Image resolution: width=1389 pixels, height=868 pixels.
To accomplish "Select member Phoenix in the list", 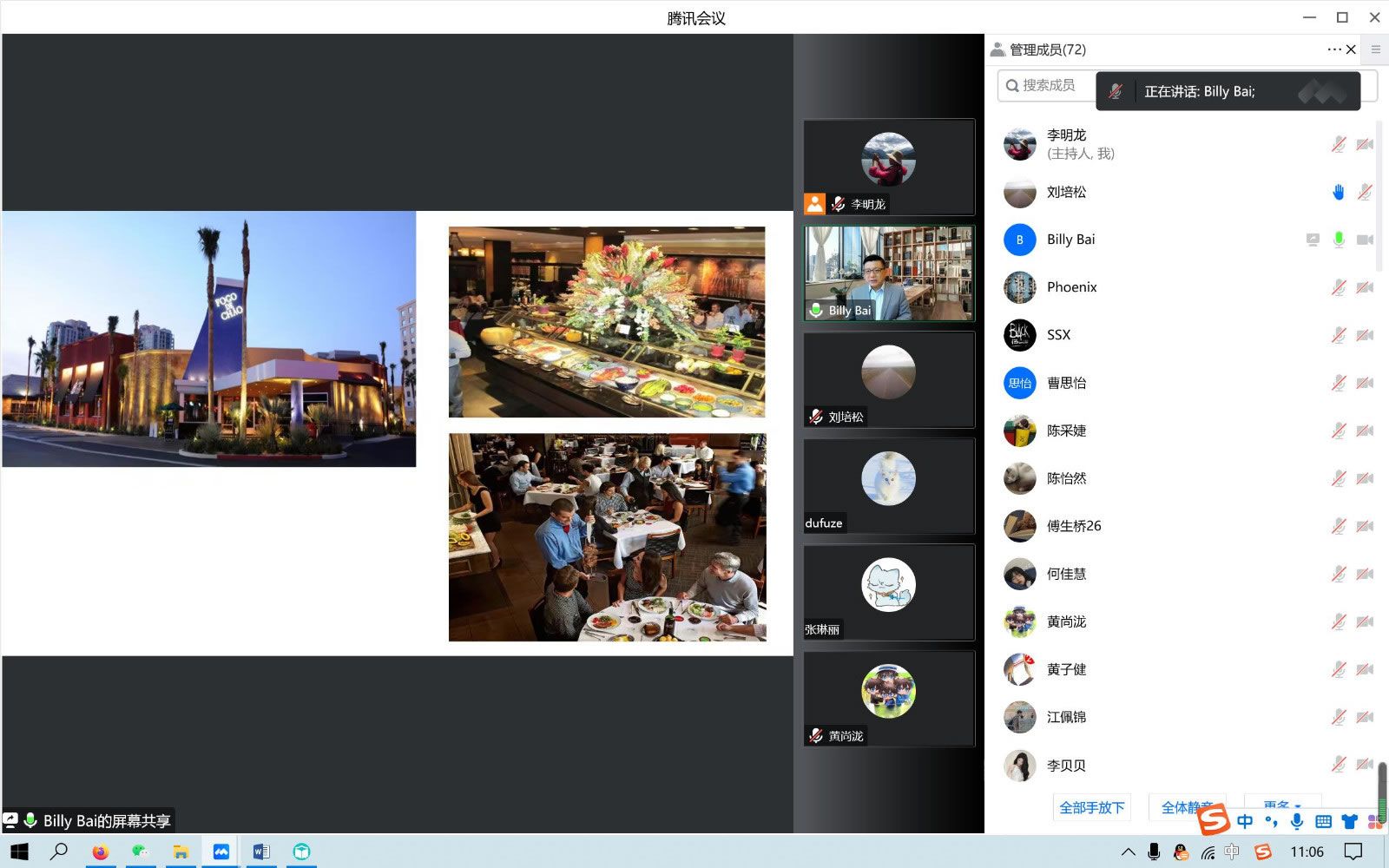I will coord(1185,287).
